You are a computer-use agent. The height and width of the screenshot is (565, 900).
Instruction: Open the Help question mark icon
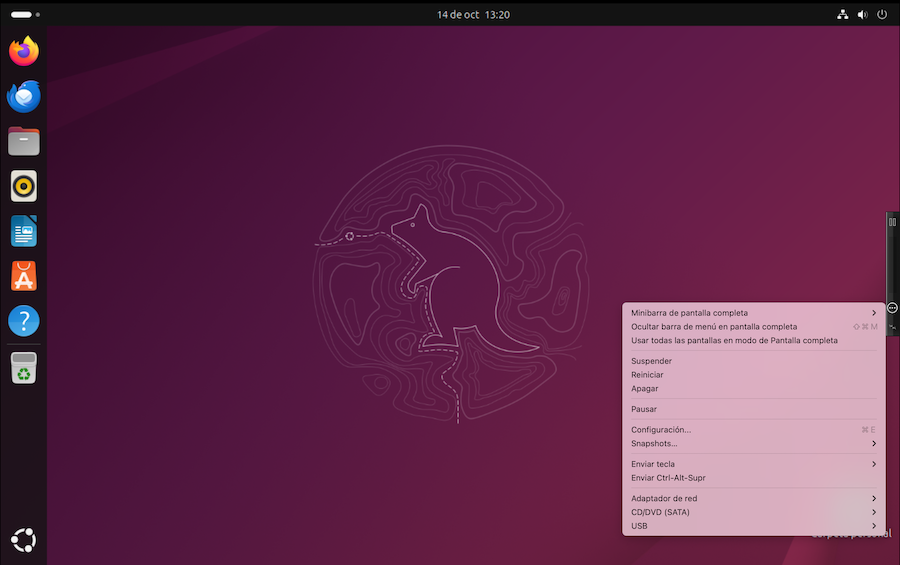[x=24, y=321]
